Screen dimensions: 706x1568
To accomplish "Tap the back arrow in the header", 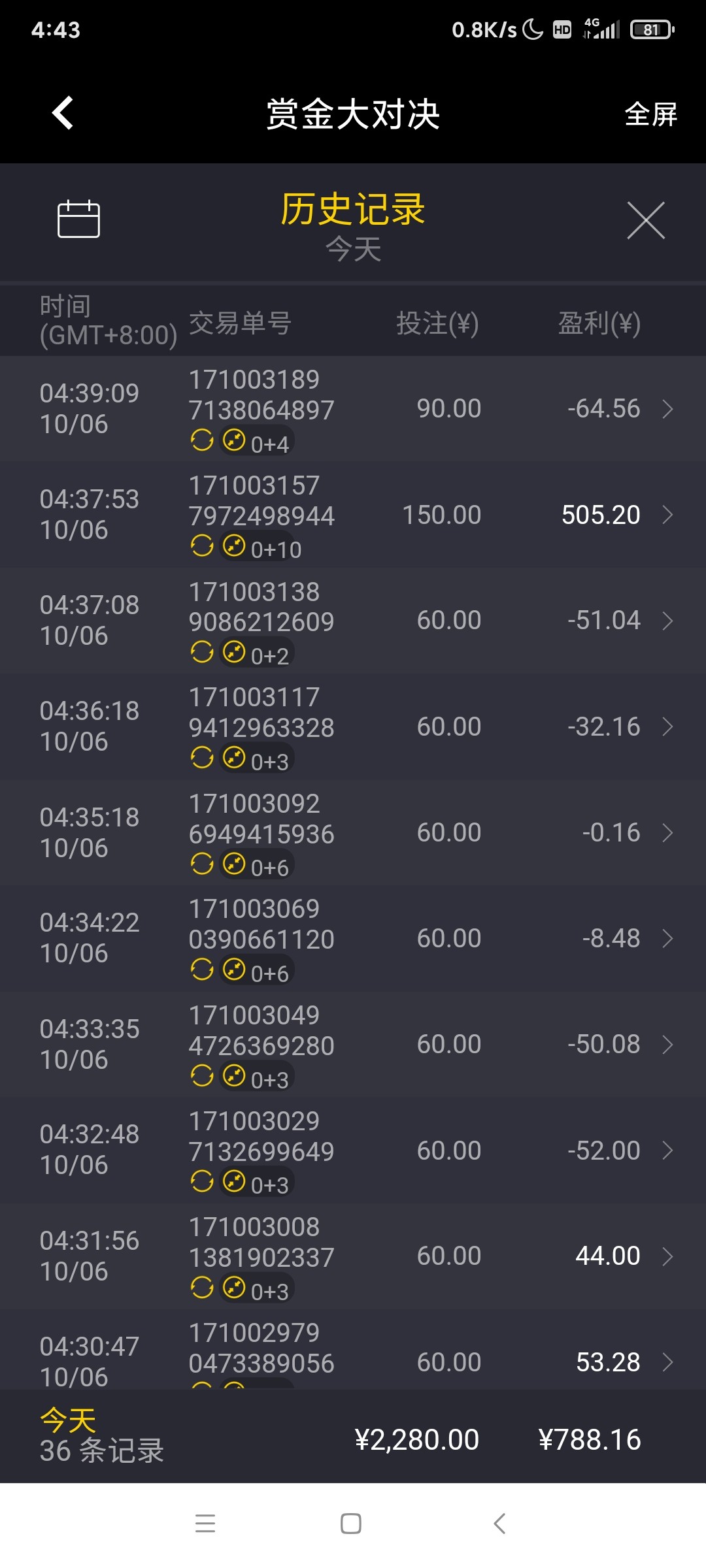I will tap(63, 113).
